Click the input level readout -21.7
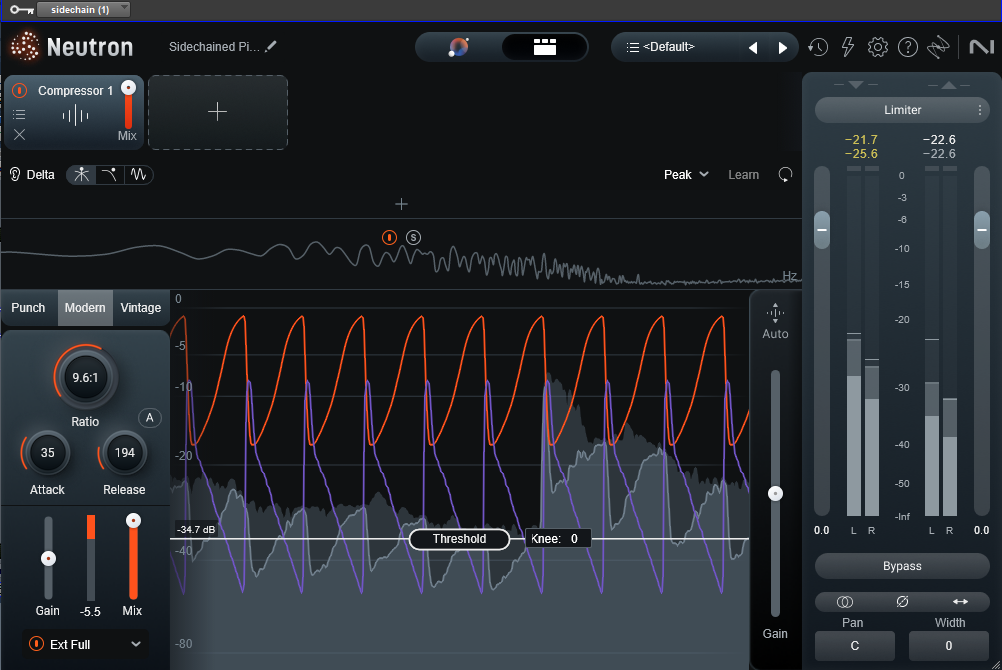Screen dimensions: 1002x670 tap(861, 139)
